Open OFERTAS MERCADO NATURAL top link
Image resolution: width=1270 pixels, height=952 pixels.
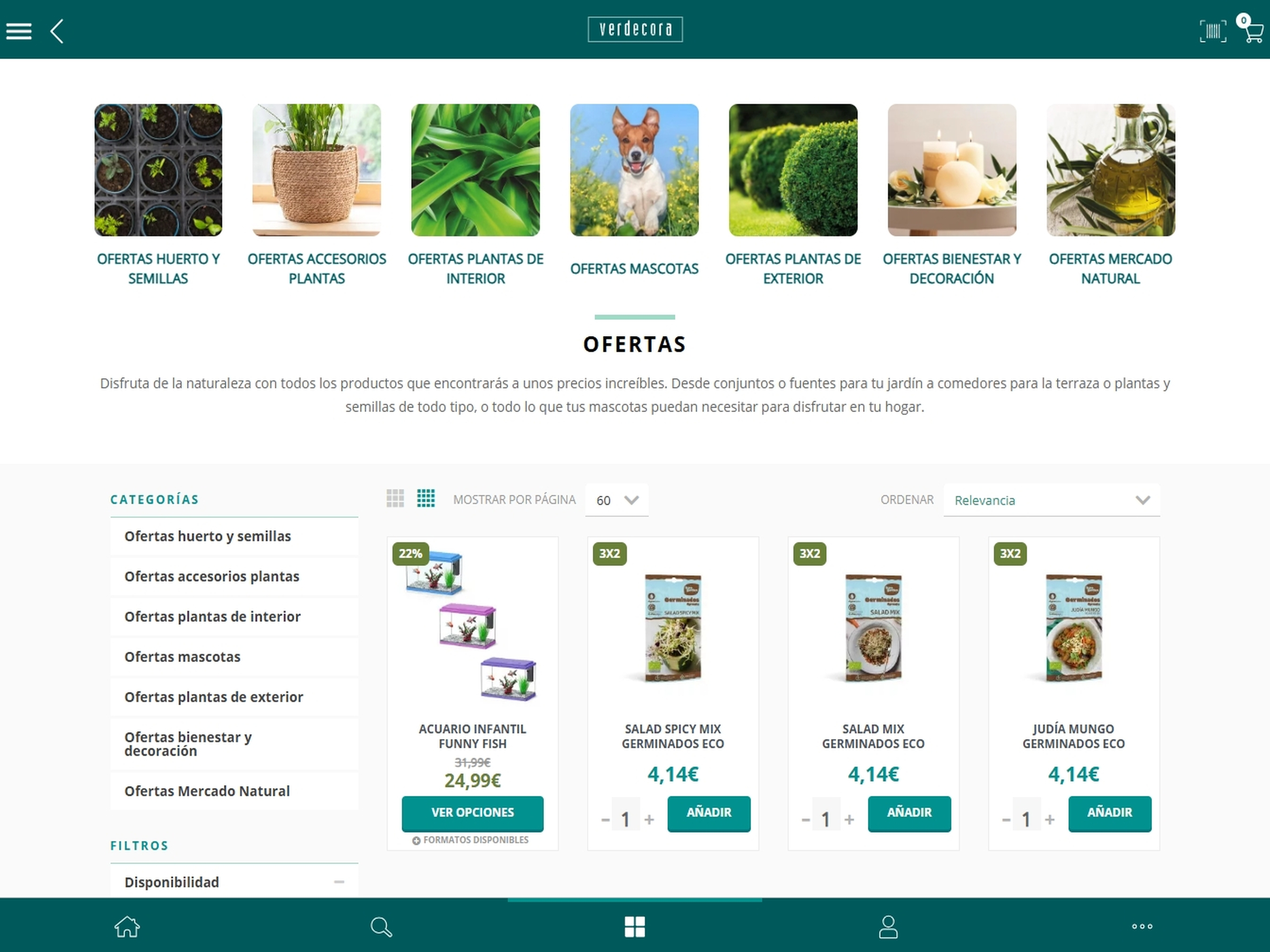[1111, 269]
